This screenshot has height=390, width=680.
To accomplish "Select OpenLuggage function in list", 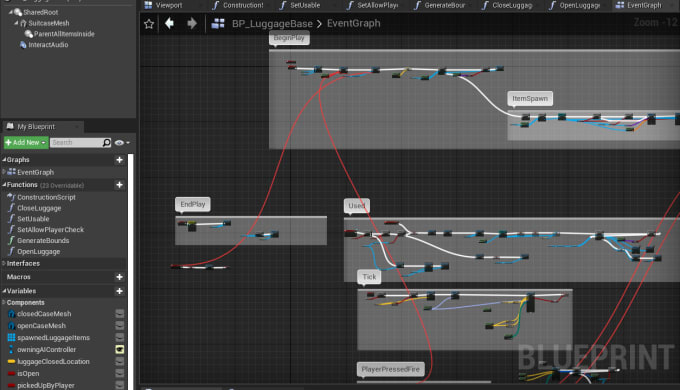I will [x=39, y=252].
